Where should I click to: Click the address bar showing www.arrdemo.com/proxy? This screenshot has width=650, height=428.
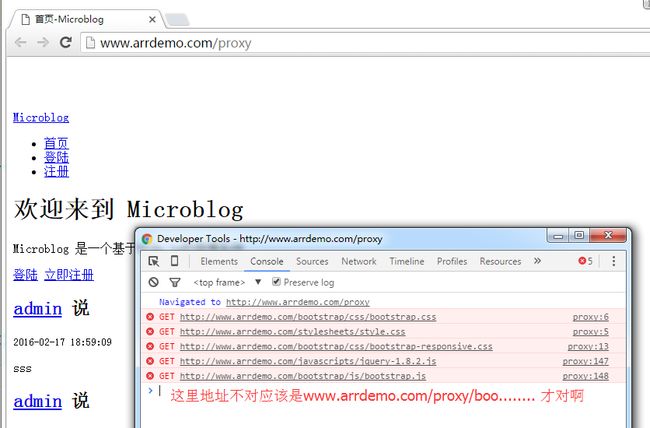365,43
